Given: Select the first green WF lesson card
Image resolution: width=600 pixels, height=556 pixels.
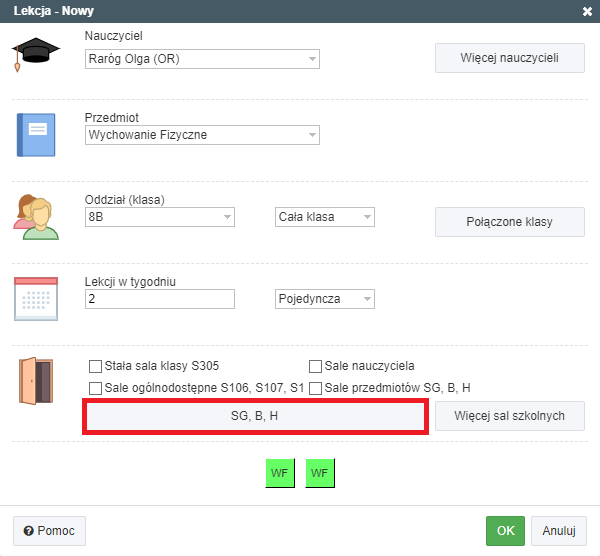Looking at the screenshot, I should tap(280, 473).
